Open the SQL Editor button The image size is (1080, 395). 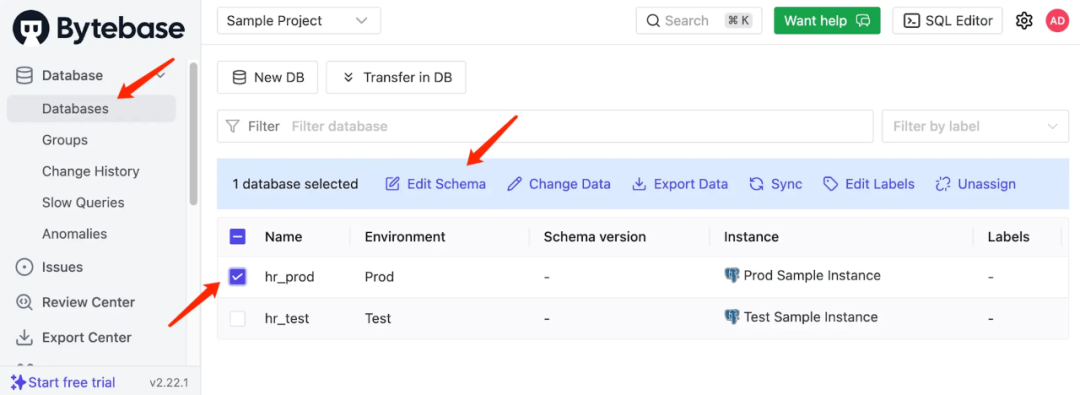pos(948,21)
